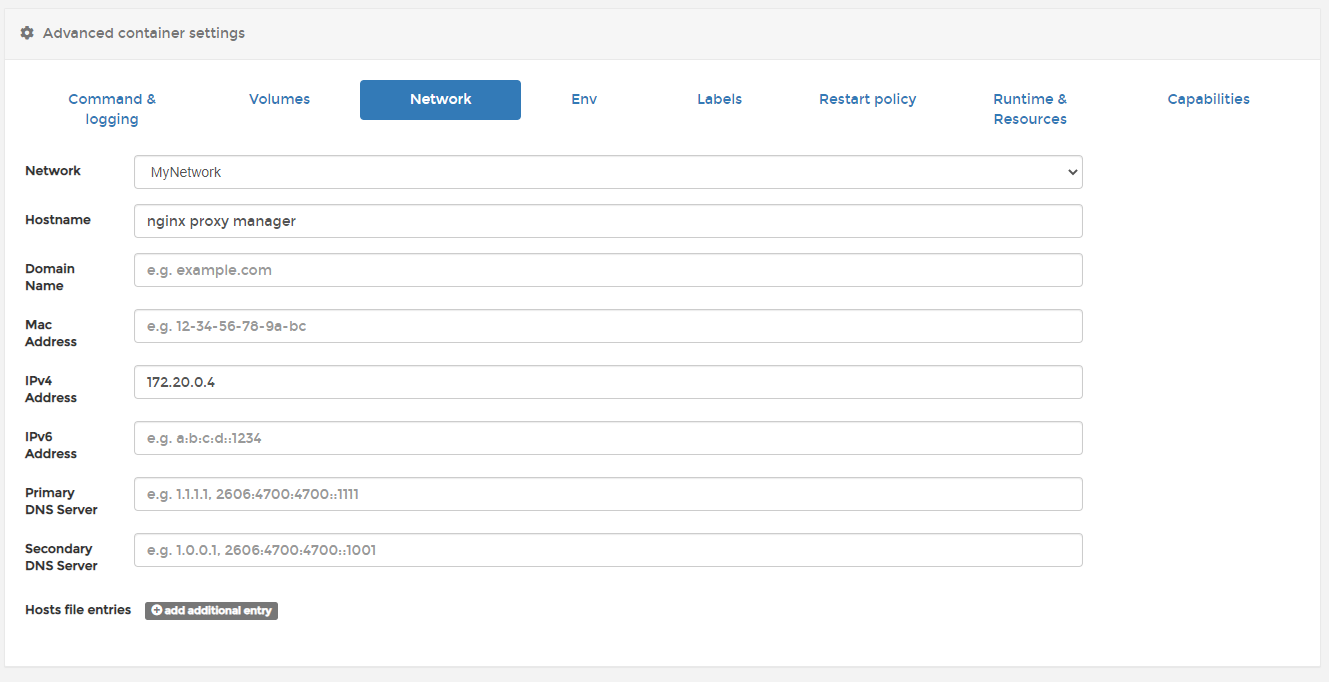Screen dimensions: 1329x682
Task: Open the Env tab
Action: point(584,99)
